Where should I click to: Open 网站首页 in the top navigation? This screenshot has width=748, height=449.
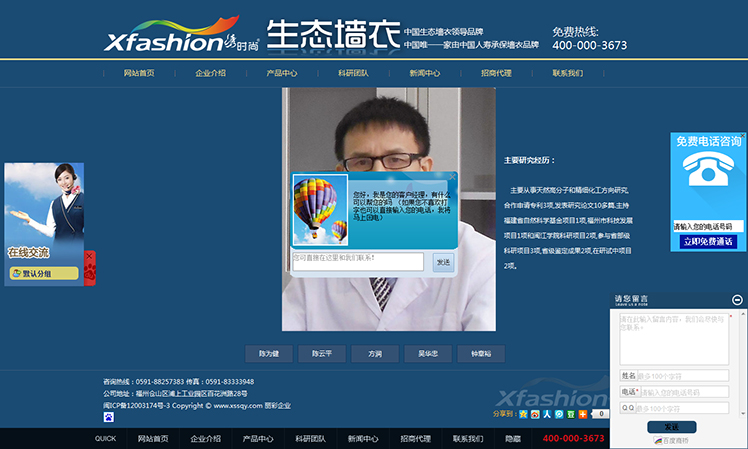(139, 73)
